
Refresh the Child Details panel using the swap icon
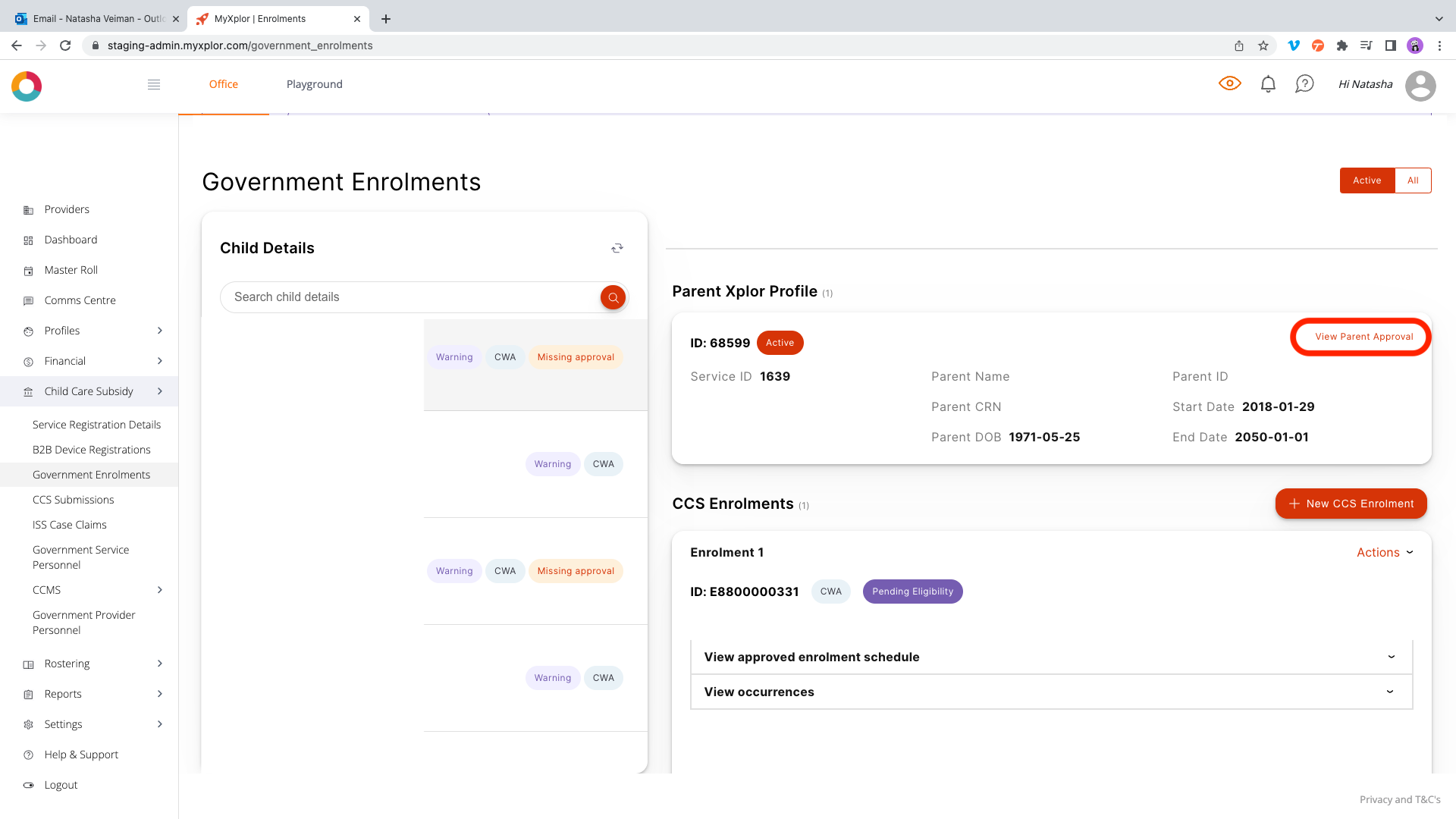pos(617,248)
